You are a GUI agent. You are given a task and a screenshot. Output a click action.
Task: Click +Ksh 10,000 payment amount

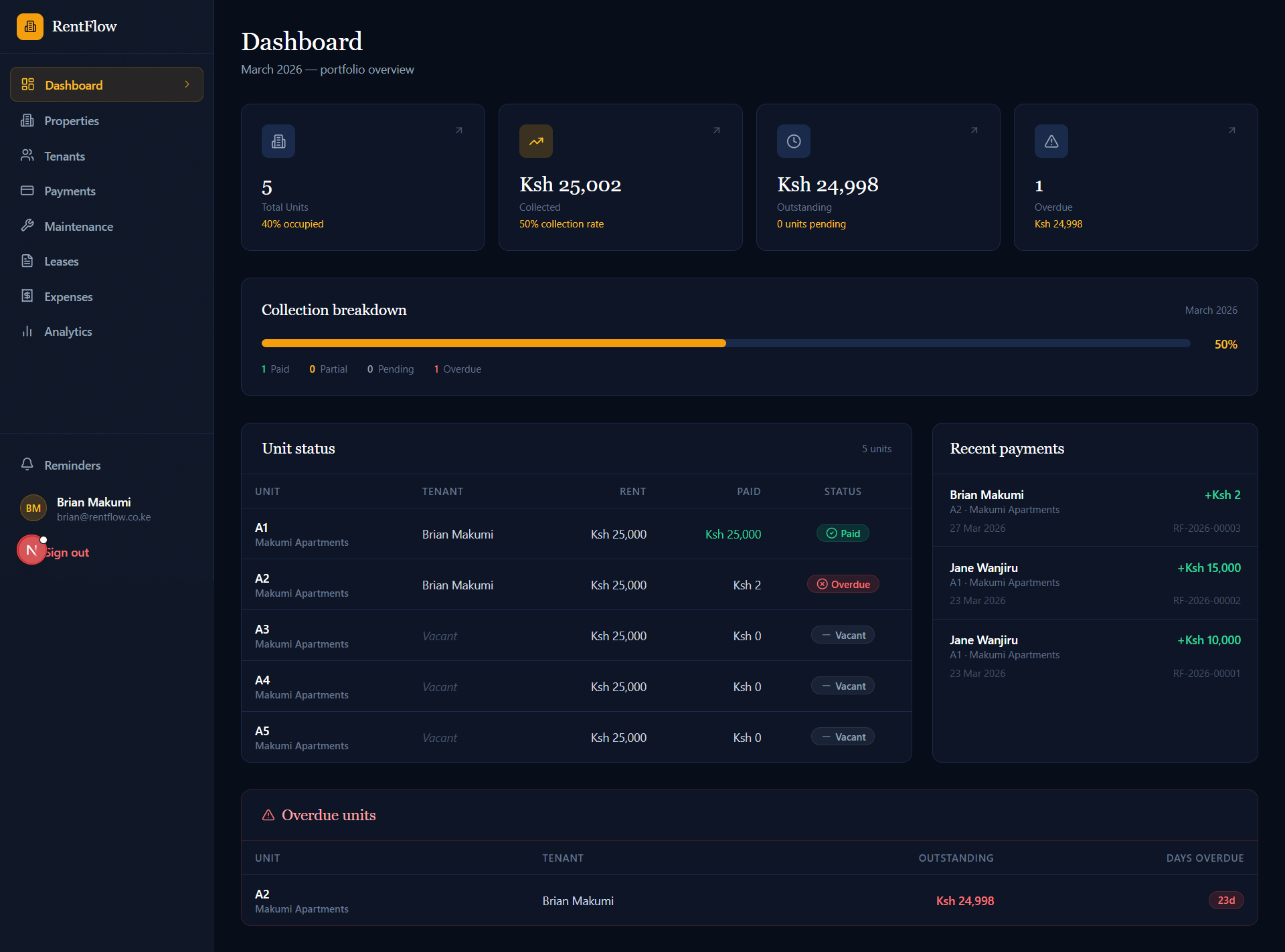tap(1209, 640)
